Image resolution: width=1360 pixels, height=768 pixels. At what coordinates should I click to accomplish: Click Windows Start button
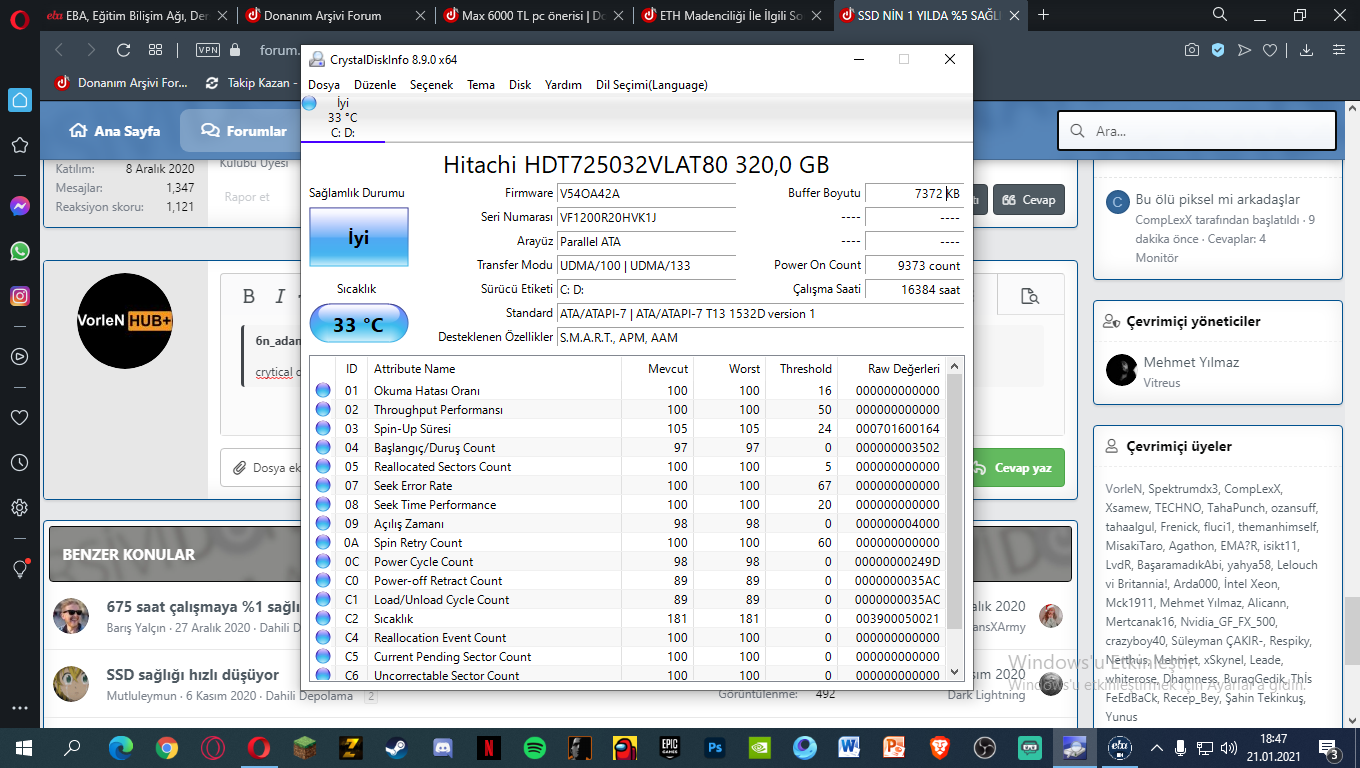[23, 747]
